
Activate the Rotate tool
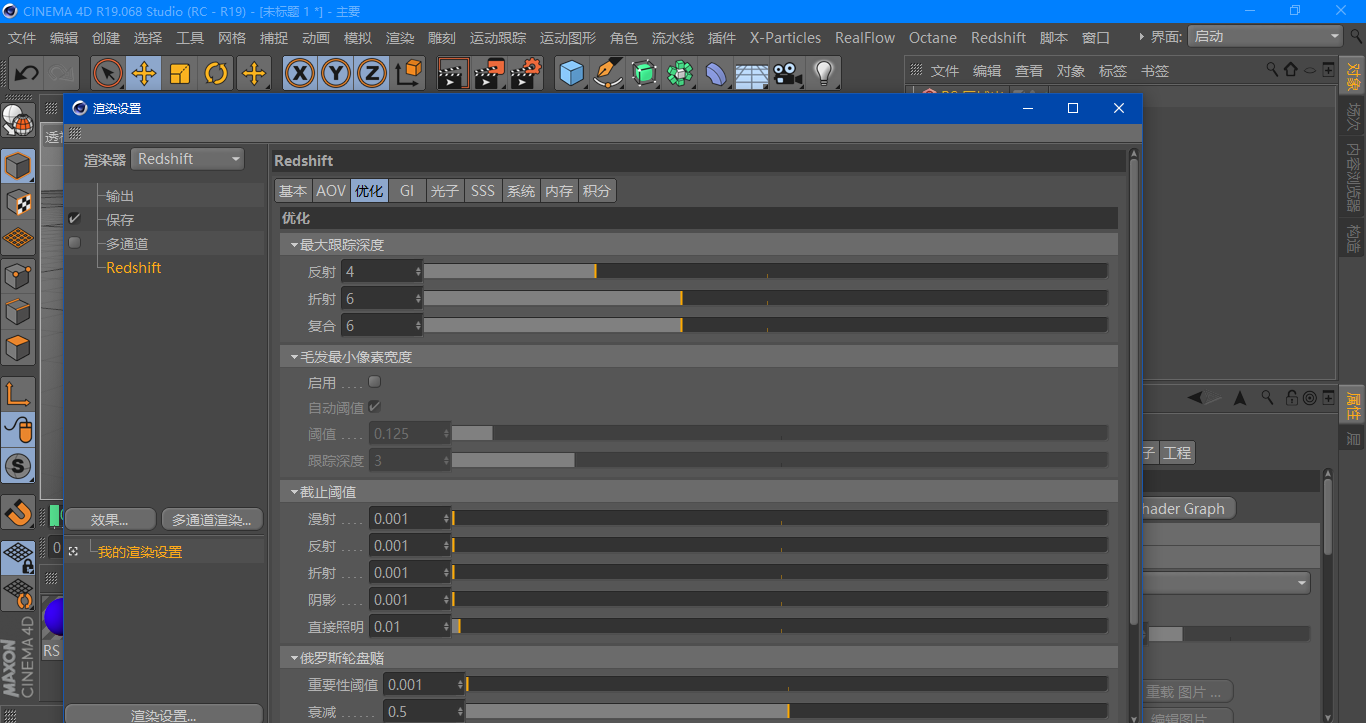coord(216,73)
